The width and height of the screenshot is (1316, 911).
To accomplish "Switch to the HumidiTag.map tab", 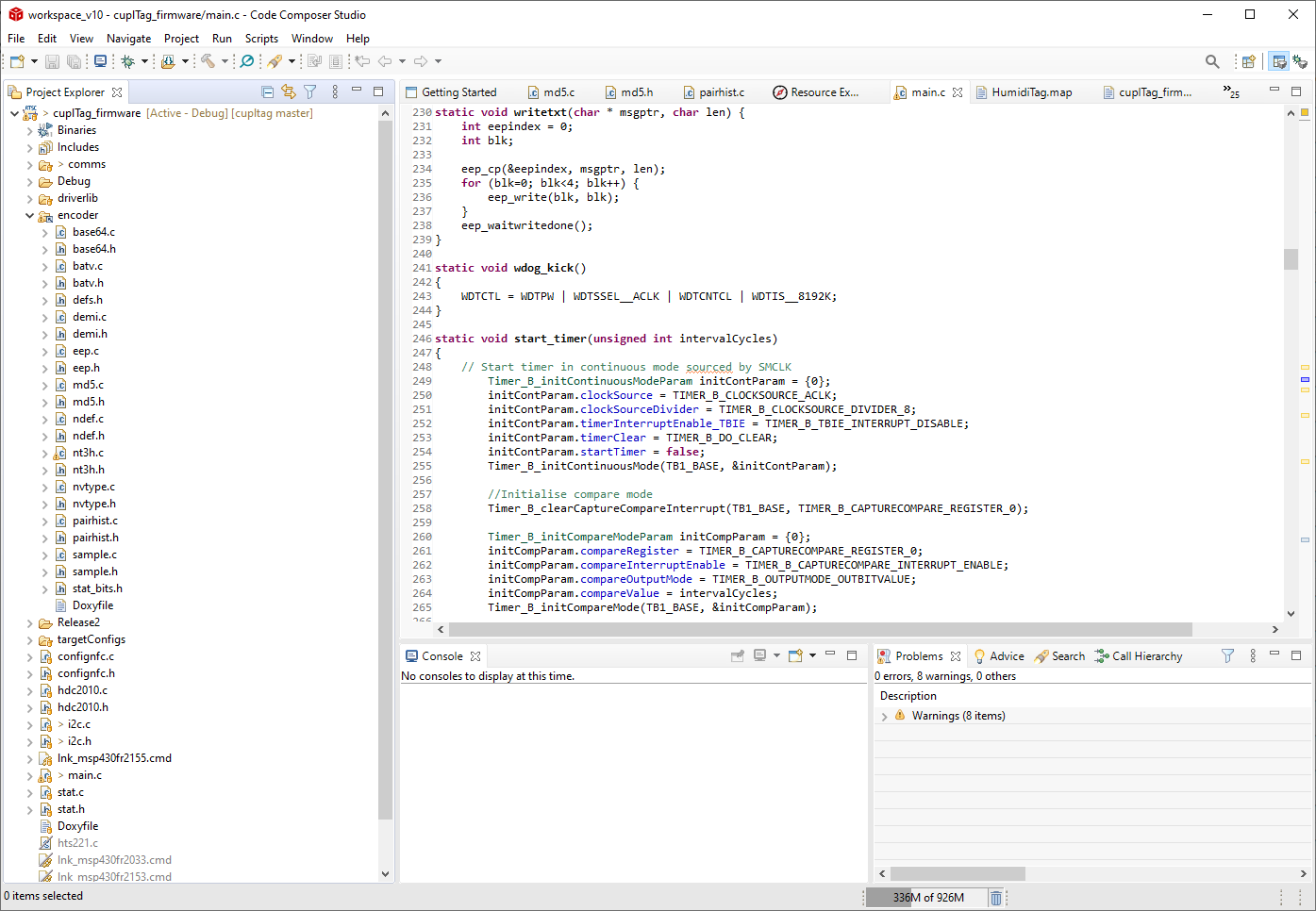I will click(1031, 92).
